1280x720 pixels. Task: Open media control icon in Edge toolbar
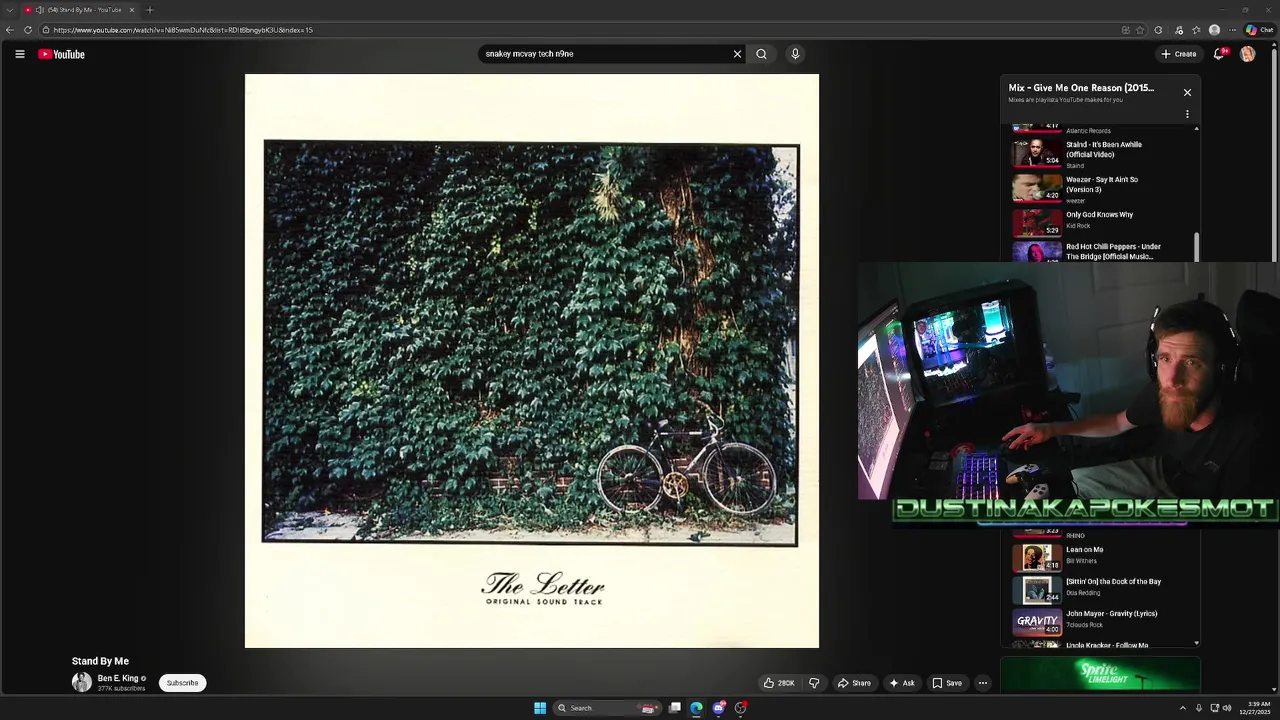[1178, 30]
